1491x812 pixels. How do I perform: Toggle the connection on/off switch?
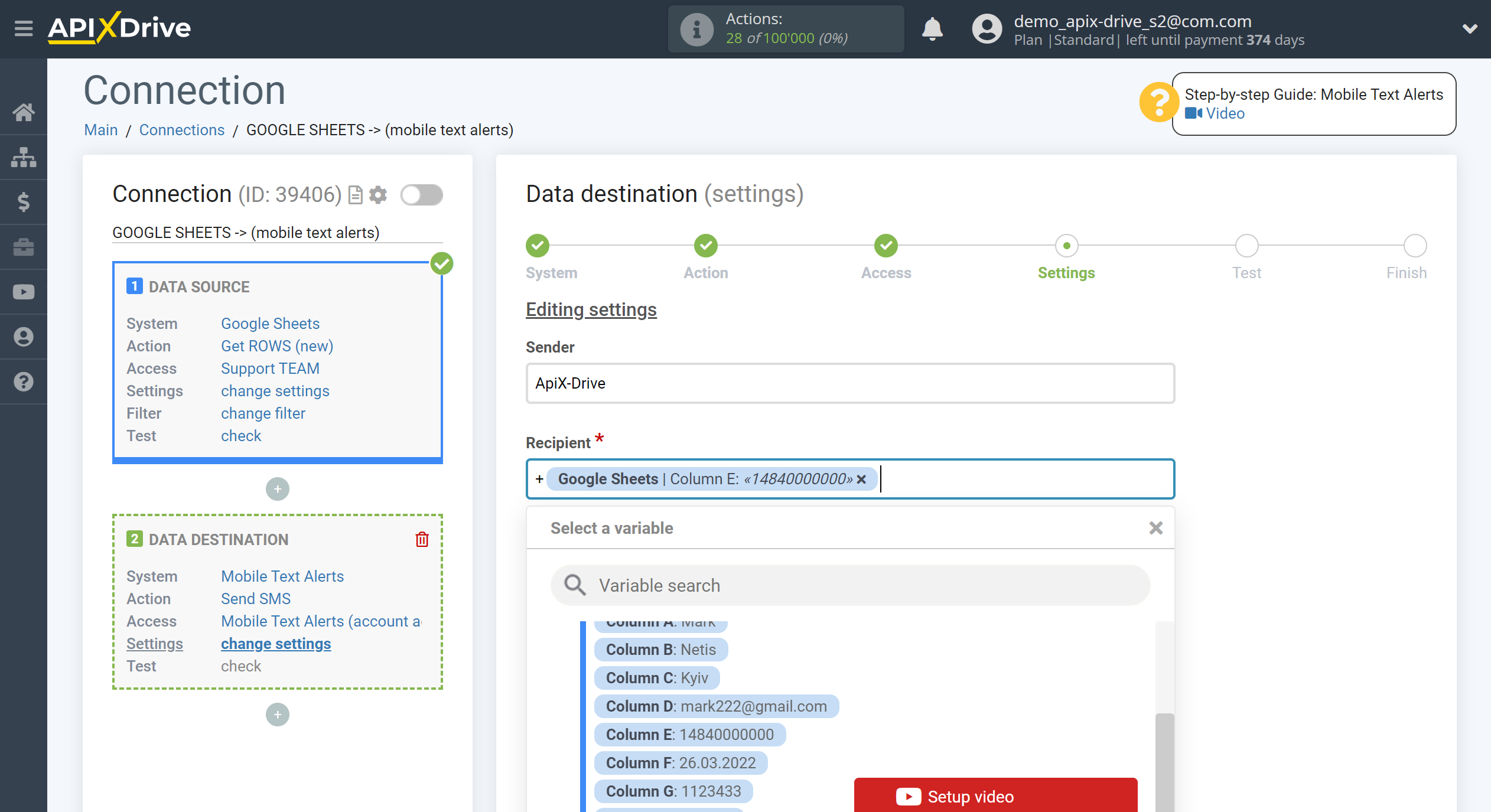tap(422, 195)
